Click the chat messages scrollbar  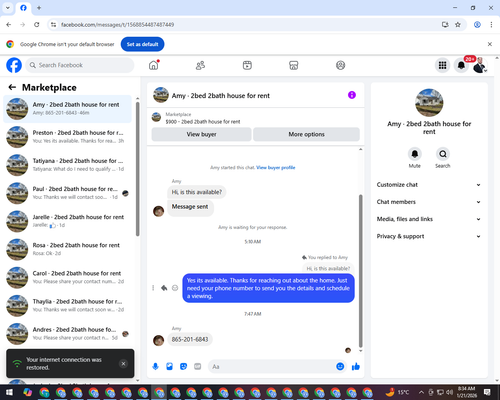360,270
